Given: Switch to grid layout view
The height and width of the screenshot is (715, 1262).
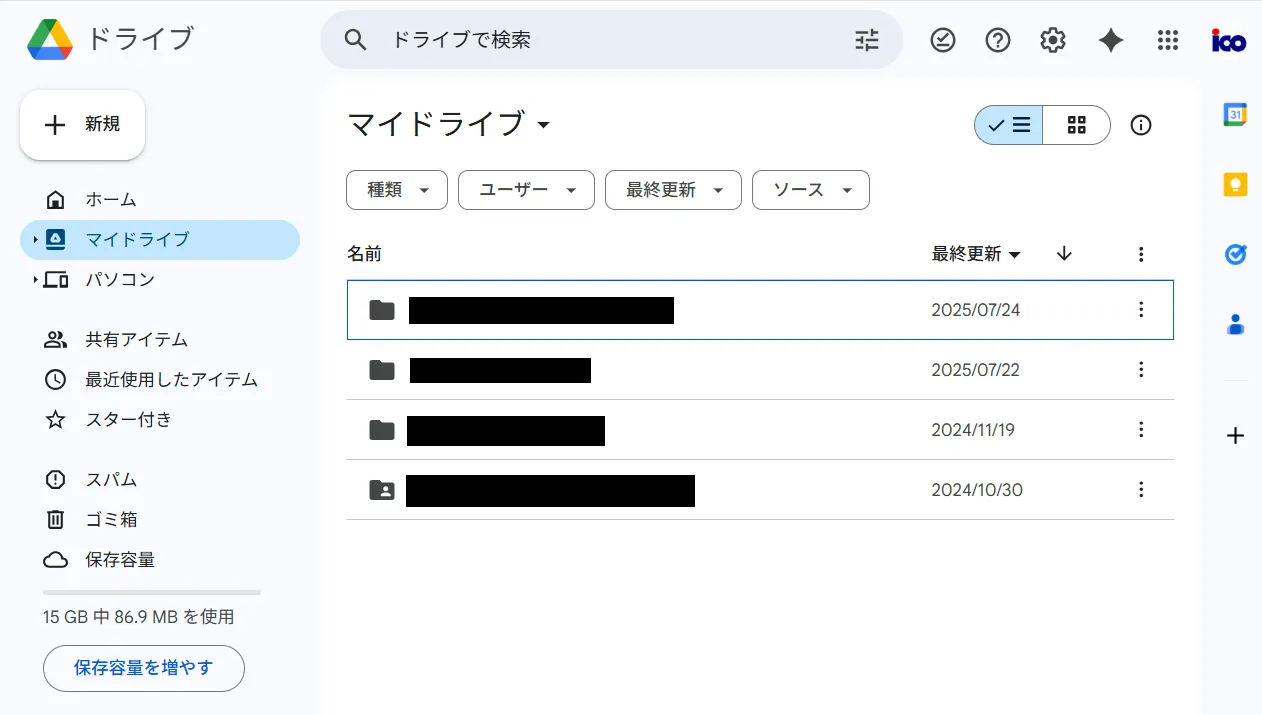Looking at the screenshot, I should [1076, 125].
